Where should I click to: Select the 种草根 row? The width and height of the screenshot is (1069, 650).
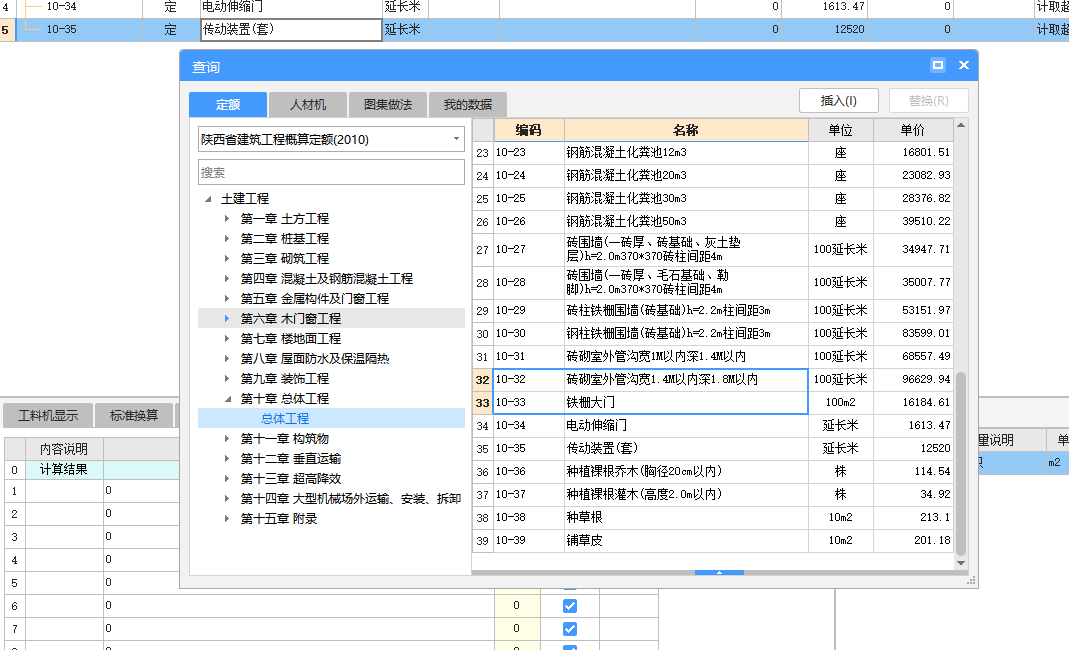pos(712,518)
